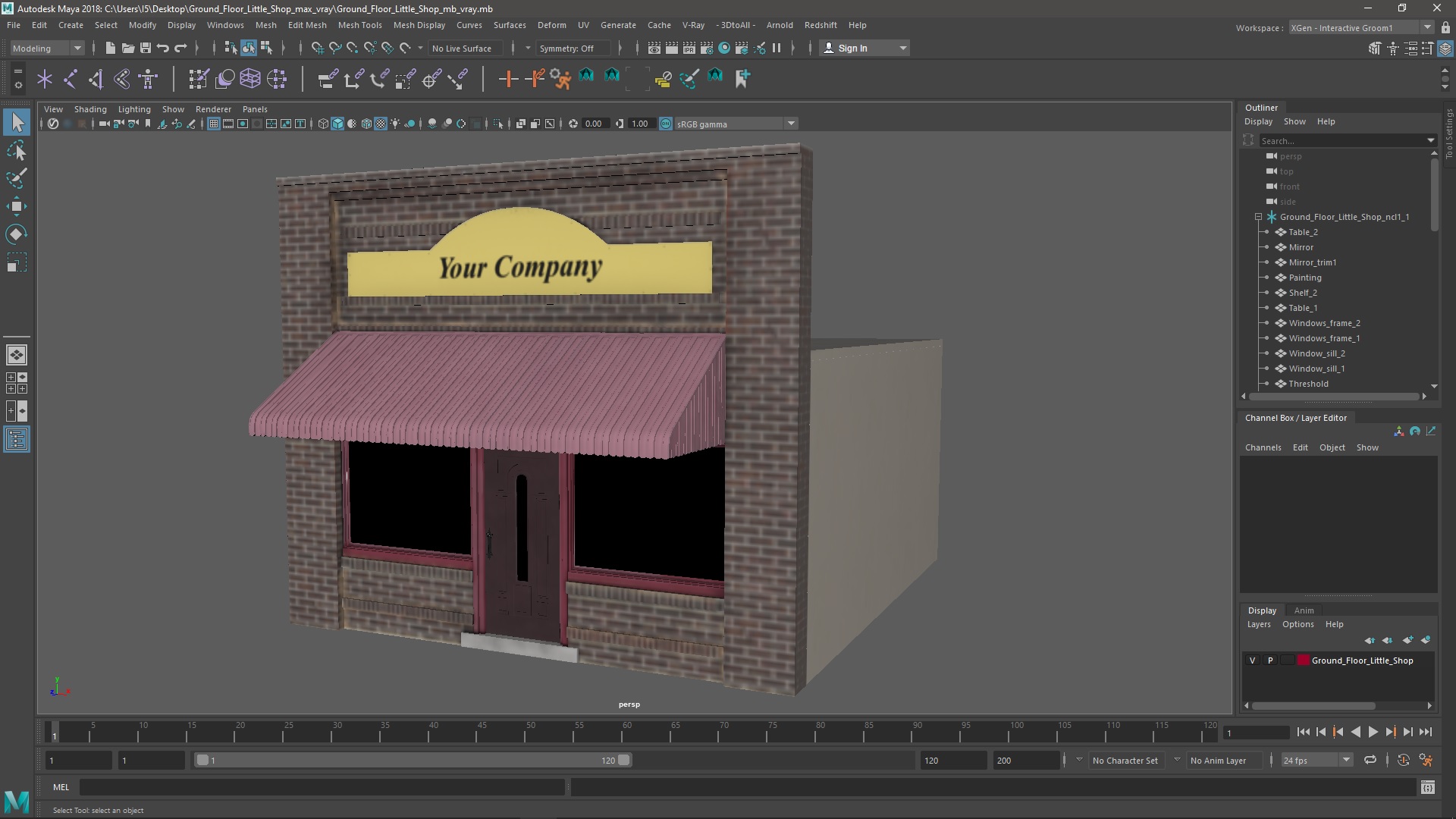The width and height of the screenshot is (1456, 819).
Task: Open the Edit Mesh menu
Action: 307,25
